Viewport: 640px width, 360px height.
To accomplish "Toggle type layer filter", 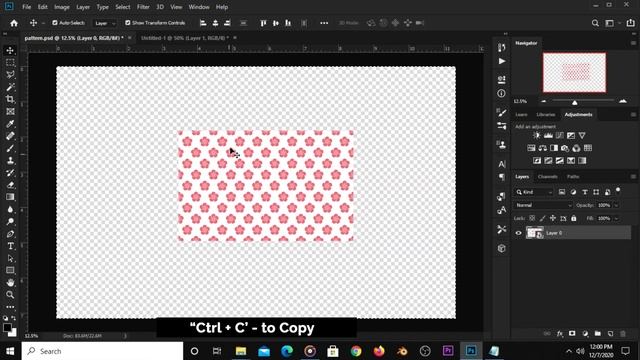I will 585,192.
